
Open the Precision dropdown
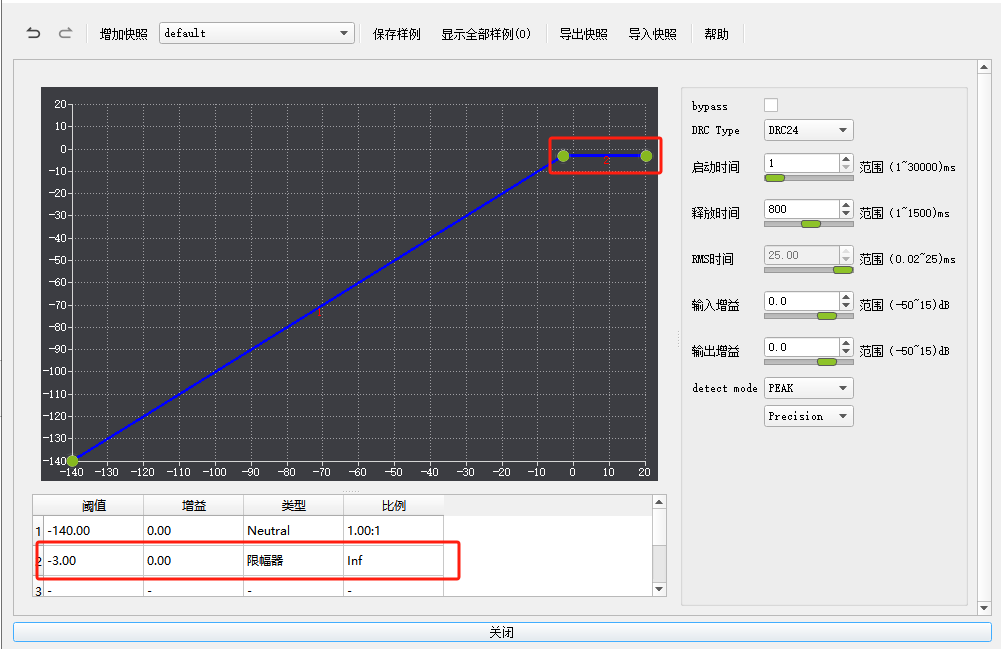(808, 416)
